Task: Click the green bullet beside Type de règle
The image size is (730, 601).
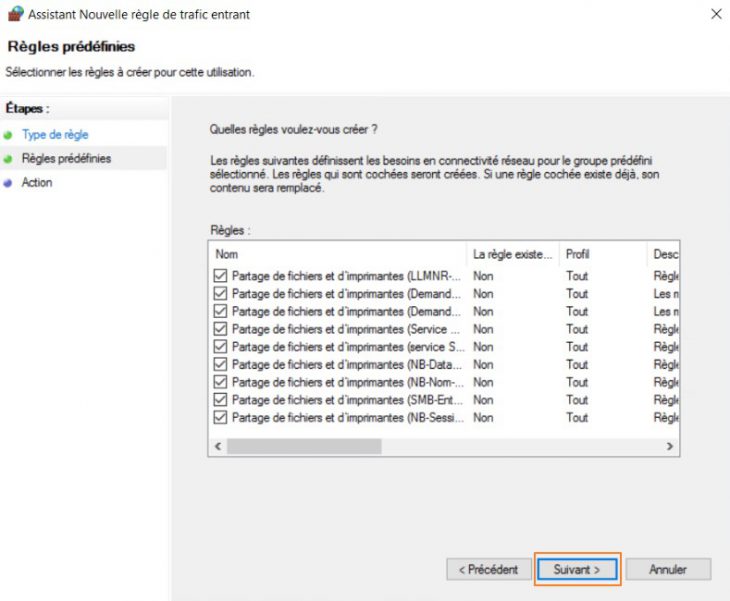Action: coord(7,135)
